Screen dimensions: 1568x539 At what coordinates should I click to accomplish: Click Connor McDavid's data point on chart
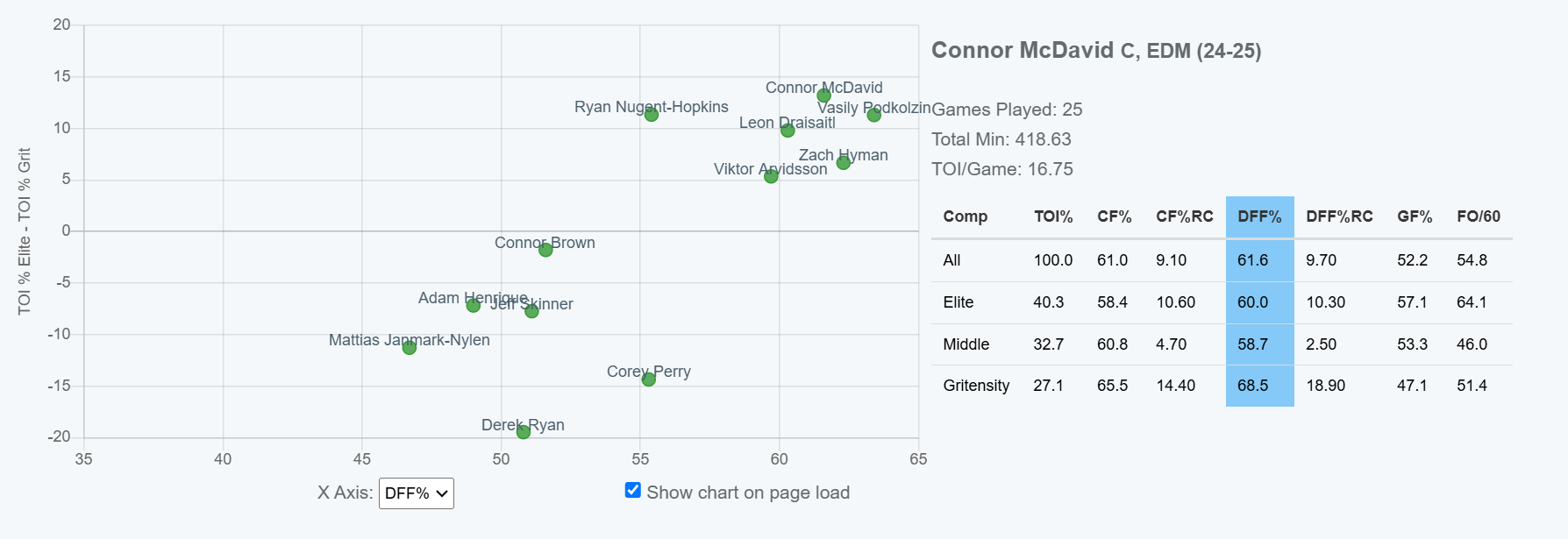click(x=823, y=96)
